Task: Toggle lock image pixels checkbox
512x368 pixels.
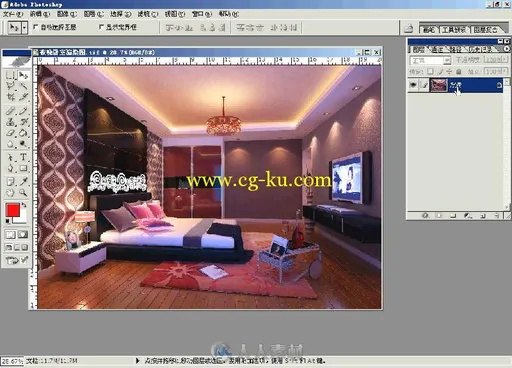Action: point(440,71)
